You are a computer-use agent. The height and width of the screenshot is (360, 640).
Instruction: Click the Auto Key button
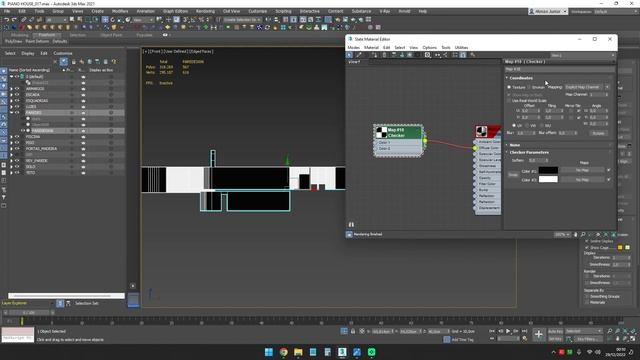click(555, 331)
